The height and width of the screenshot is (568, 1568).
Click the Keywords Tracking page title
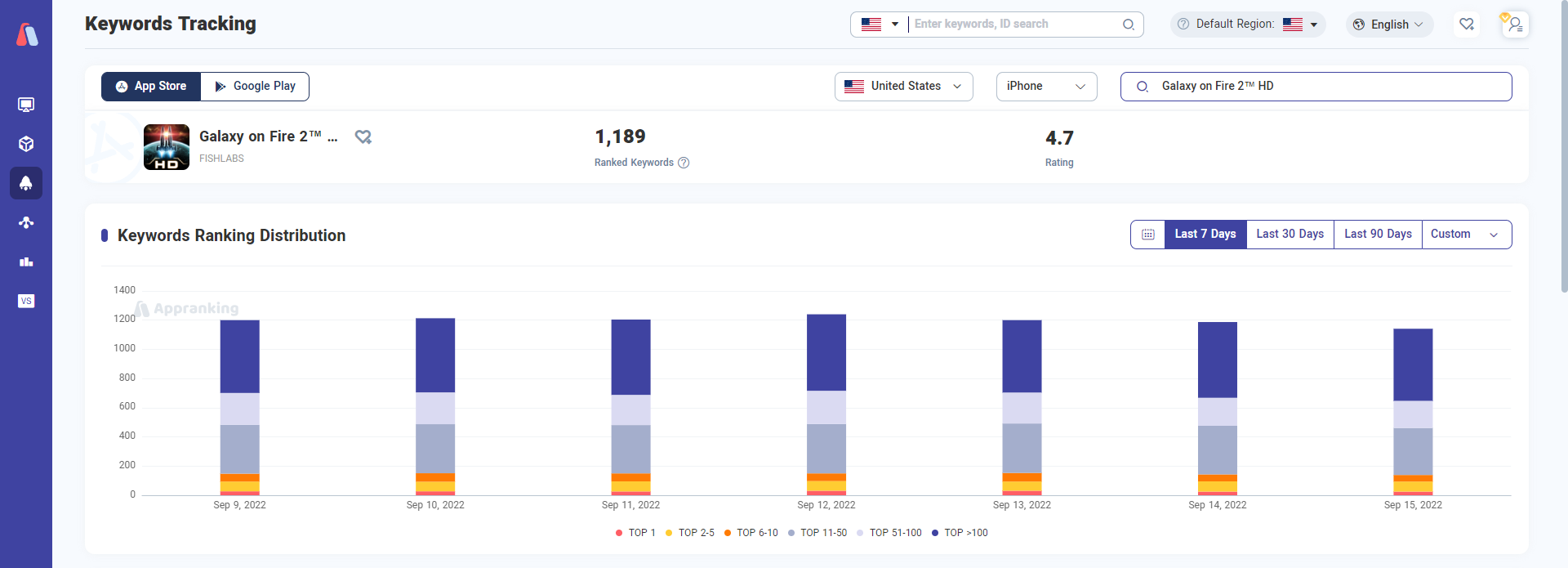pyautogui.click(x=171, y=24)
